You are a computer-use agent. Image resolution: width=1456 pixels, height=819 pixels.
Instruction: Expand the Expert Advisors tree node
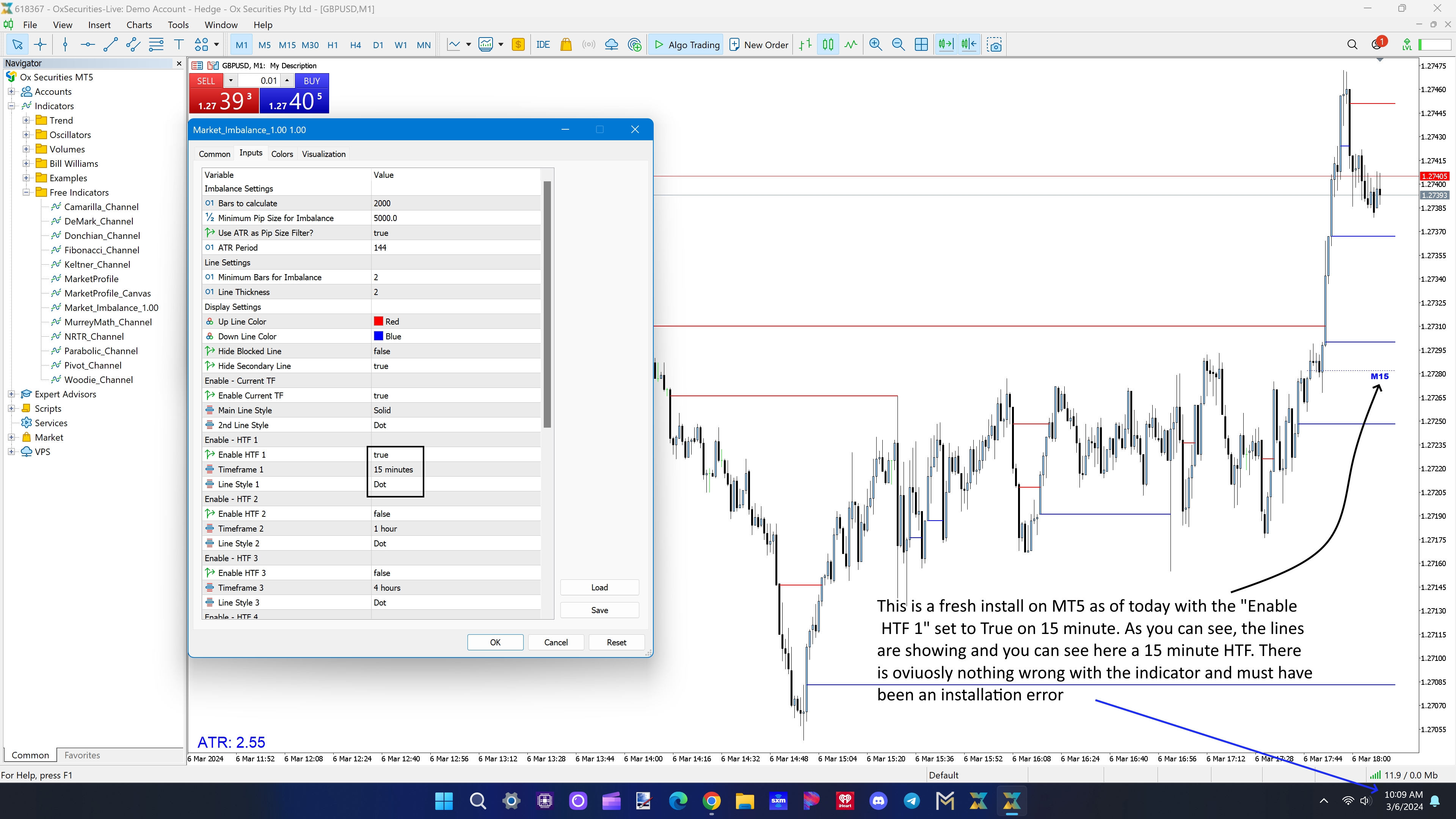(11, 394)
